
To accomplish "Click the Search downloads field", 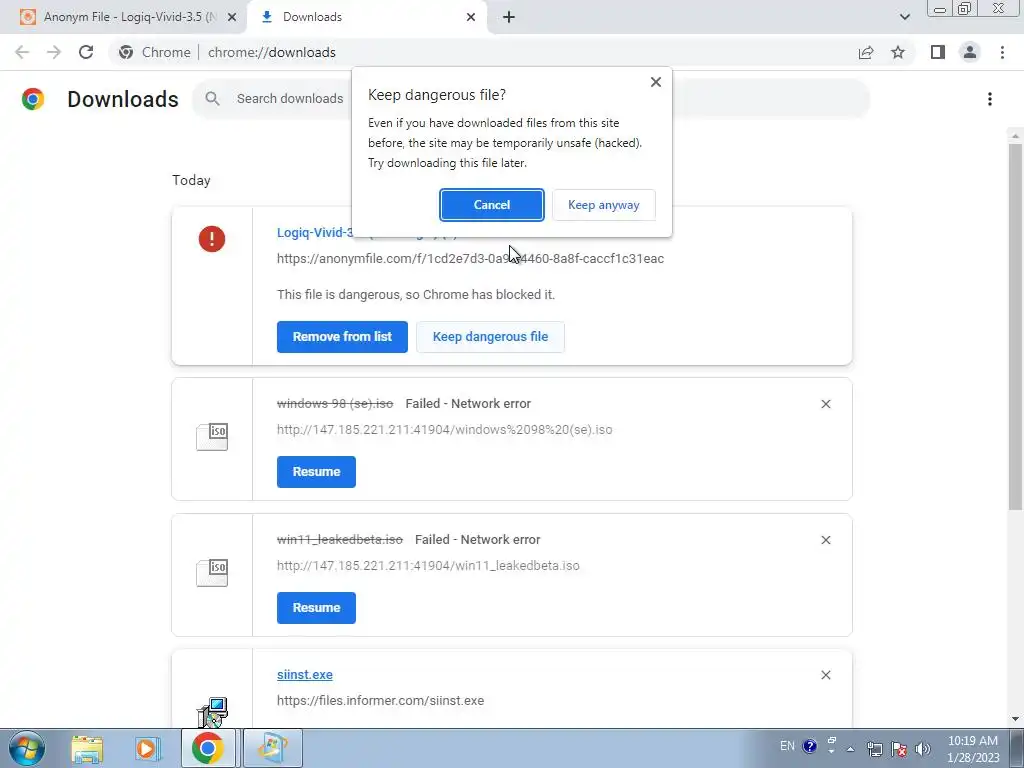I will pos(530,99).
